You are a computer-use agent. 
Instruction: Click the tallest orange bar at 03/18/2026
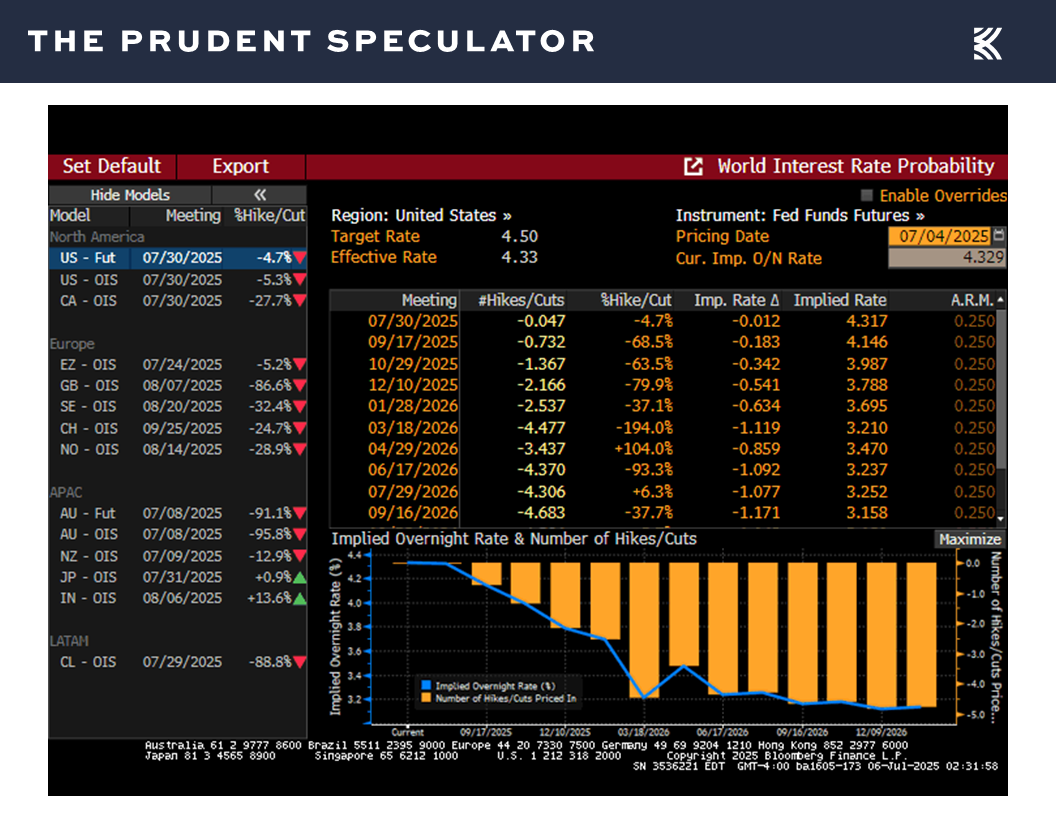[645, 630]
